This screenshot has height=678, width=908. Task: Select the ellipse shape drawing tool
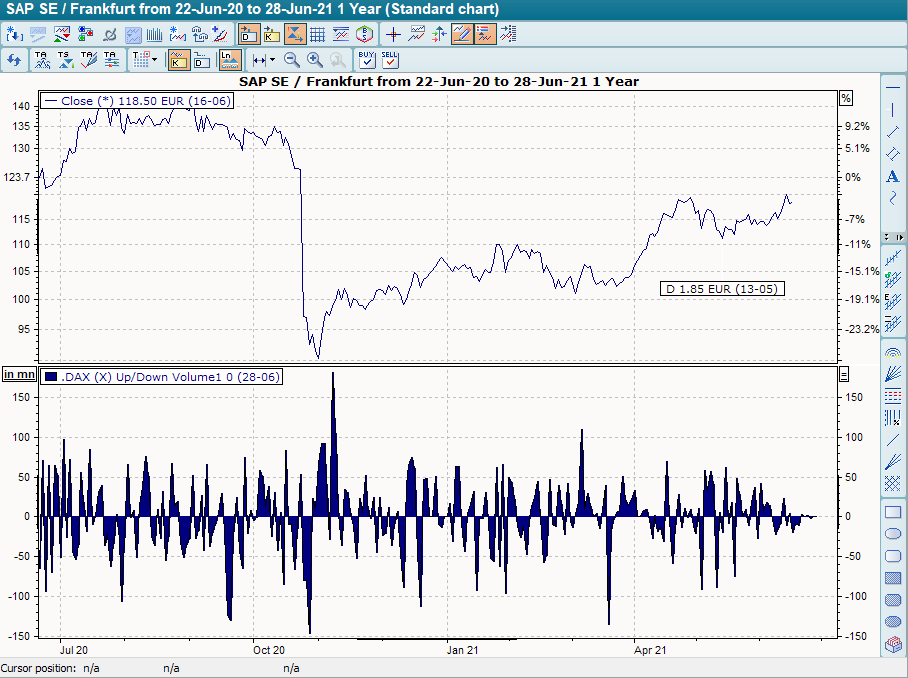click(893, 534)
